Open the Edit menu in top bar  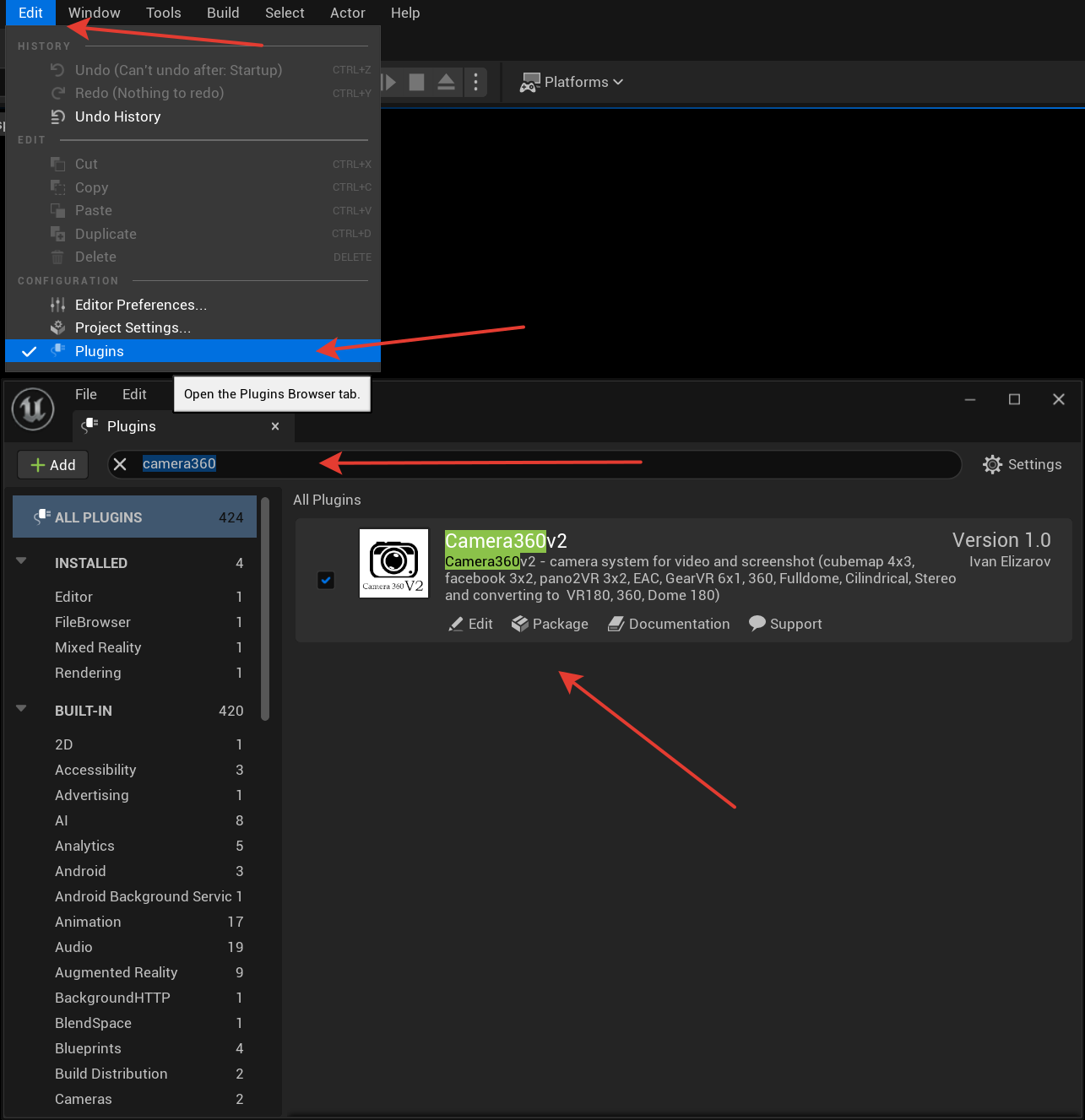tap(30, 13)
